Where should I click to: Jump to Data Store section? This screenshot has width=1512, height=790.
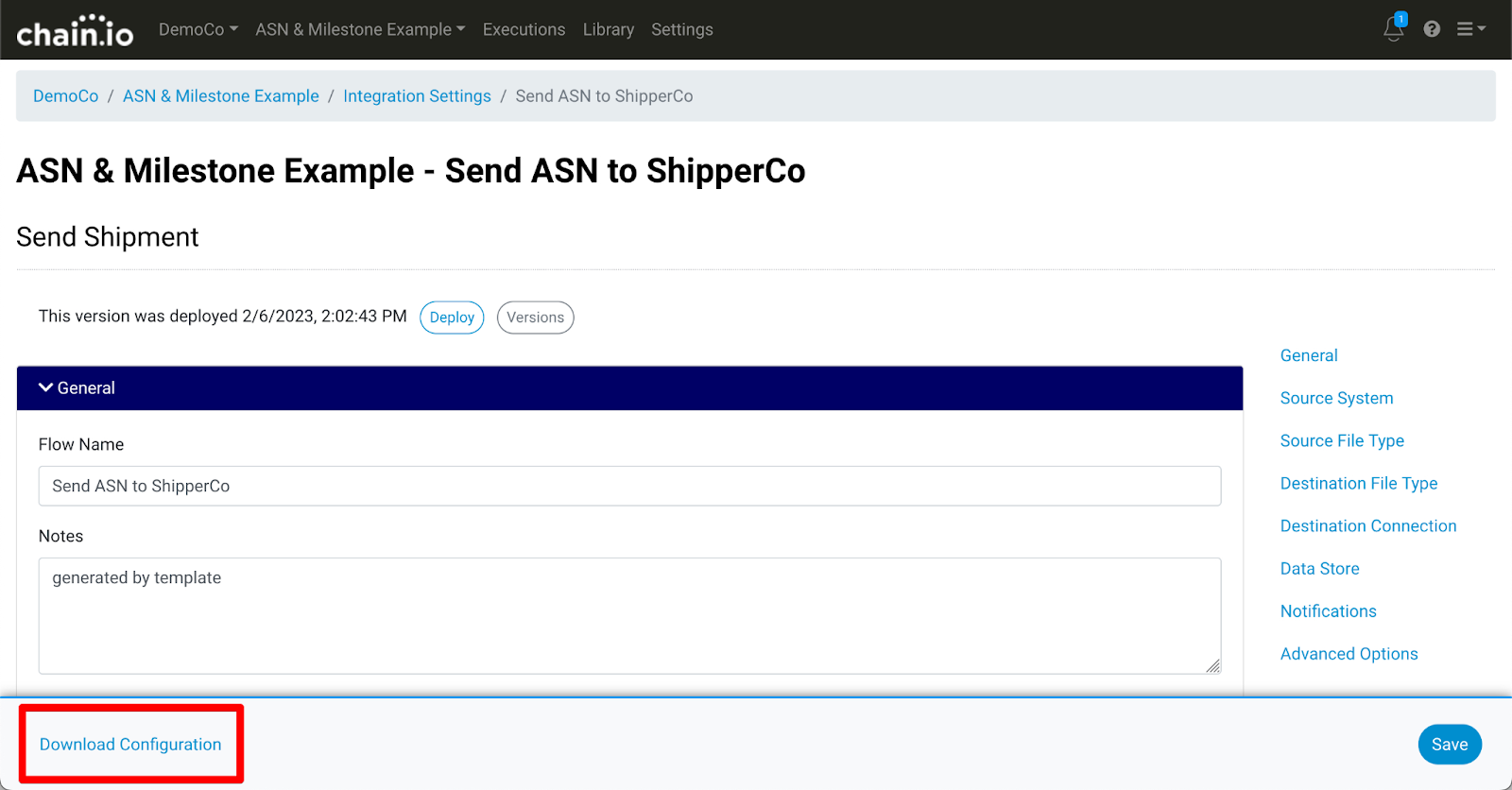[x=1319, y=568]
